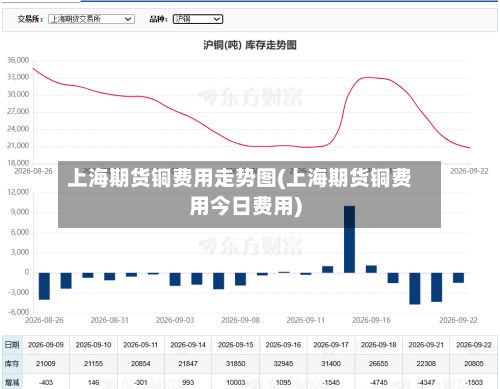Click the 30,000 y-axis label
The height and width of the screenshot is (389, 500).
[x=18, y=94]
